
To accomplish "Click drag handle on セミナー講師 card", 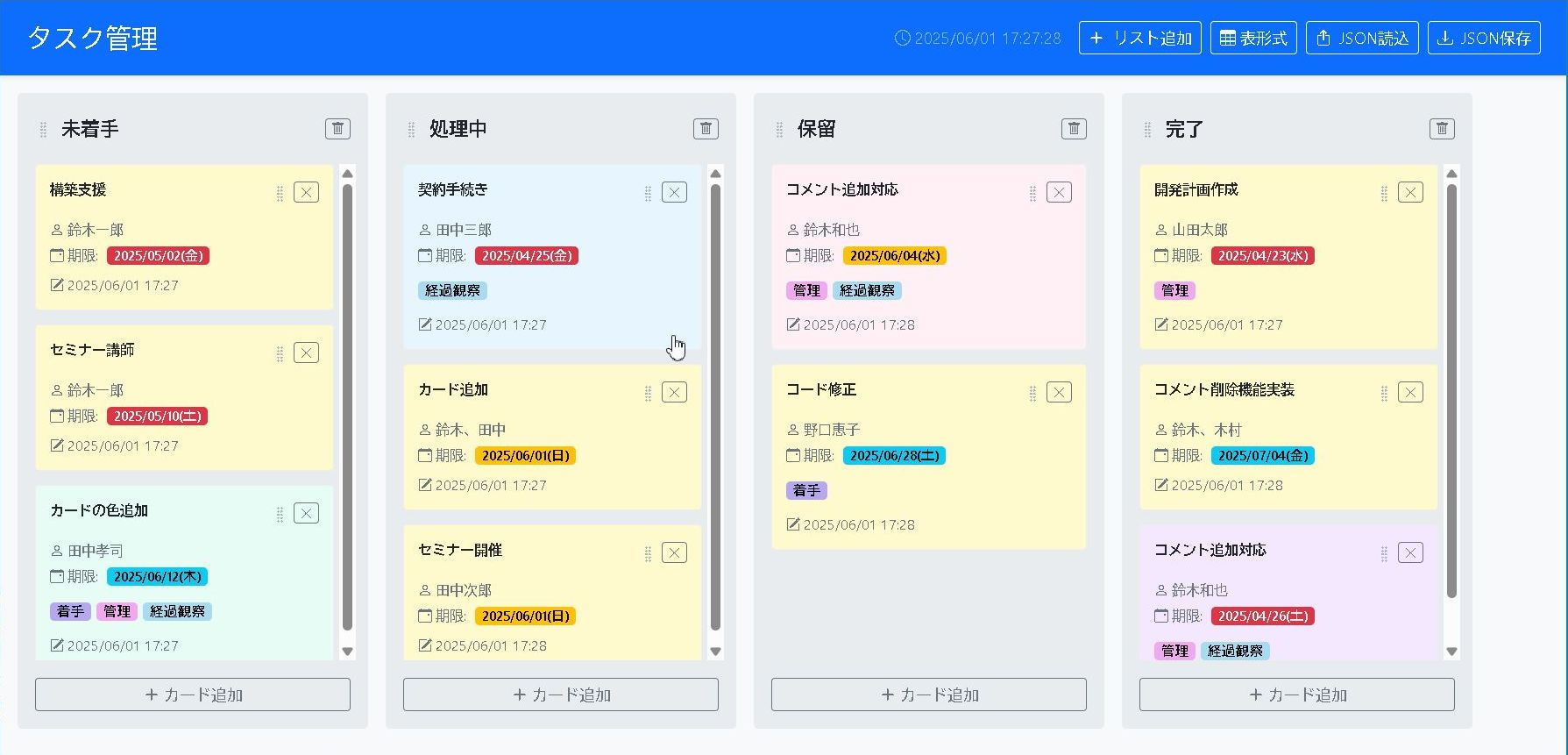I will [280, 354].
